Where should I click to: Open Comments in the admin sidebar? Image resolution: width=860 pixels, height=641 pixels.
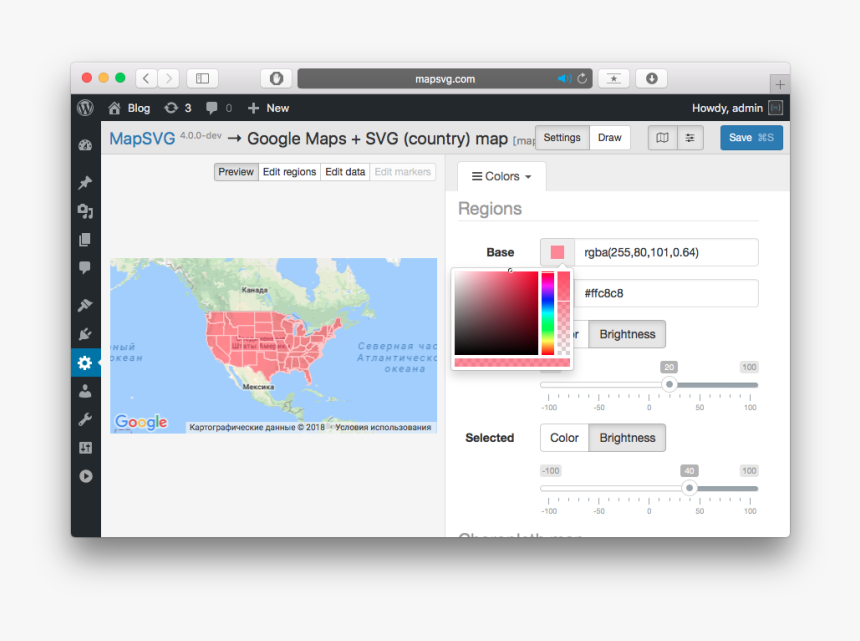tap(85, 268)
